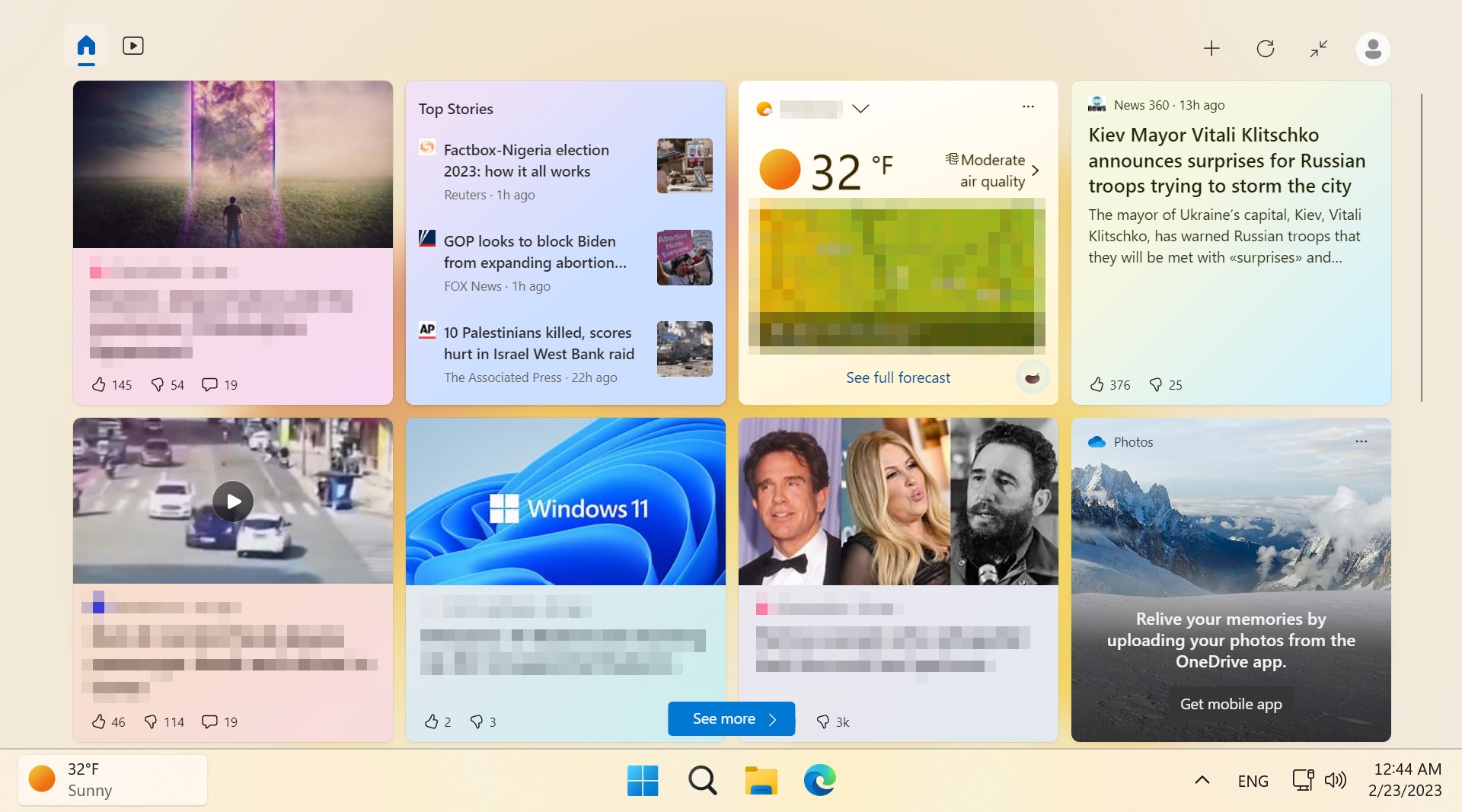This screenshot has height=812, width=1462.
Task: Click the weather feedback emoji icon
Action: coord(1033,377)
